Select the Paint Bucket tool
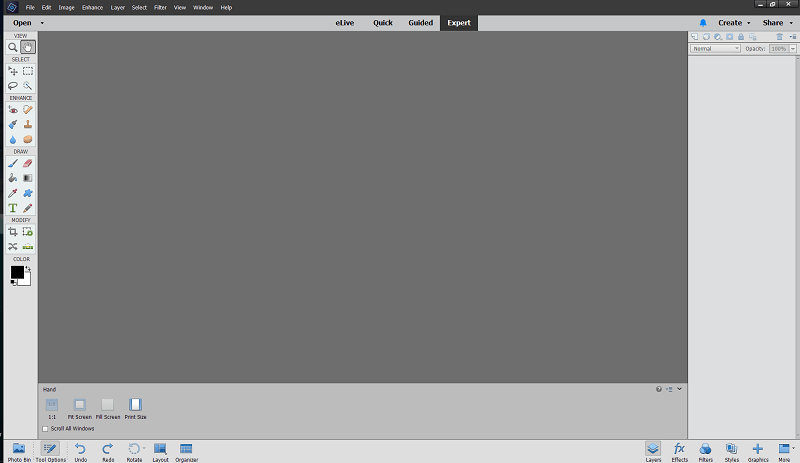 (x=13, y=178)
